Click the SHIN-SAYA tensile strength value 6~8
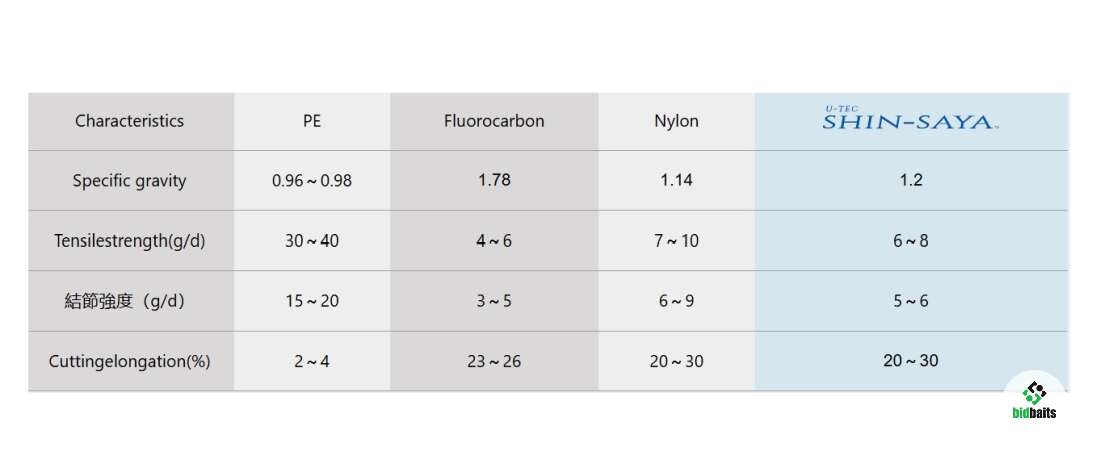1100x468 pixels. click(x=910, y=241)
